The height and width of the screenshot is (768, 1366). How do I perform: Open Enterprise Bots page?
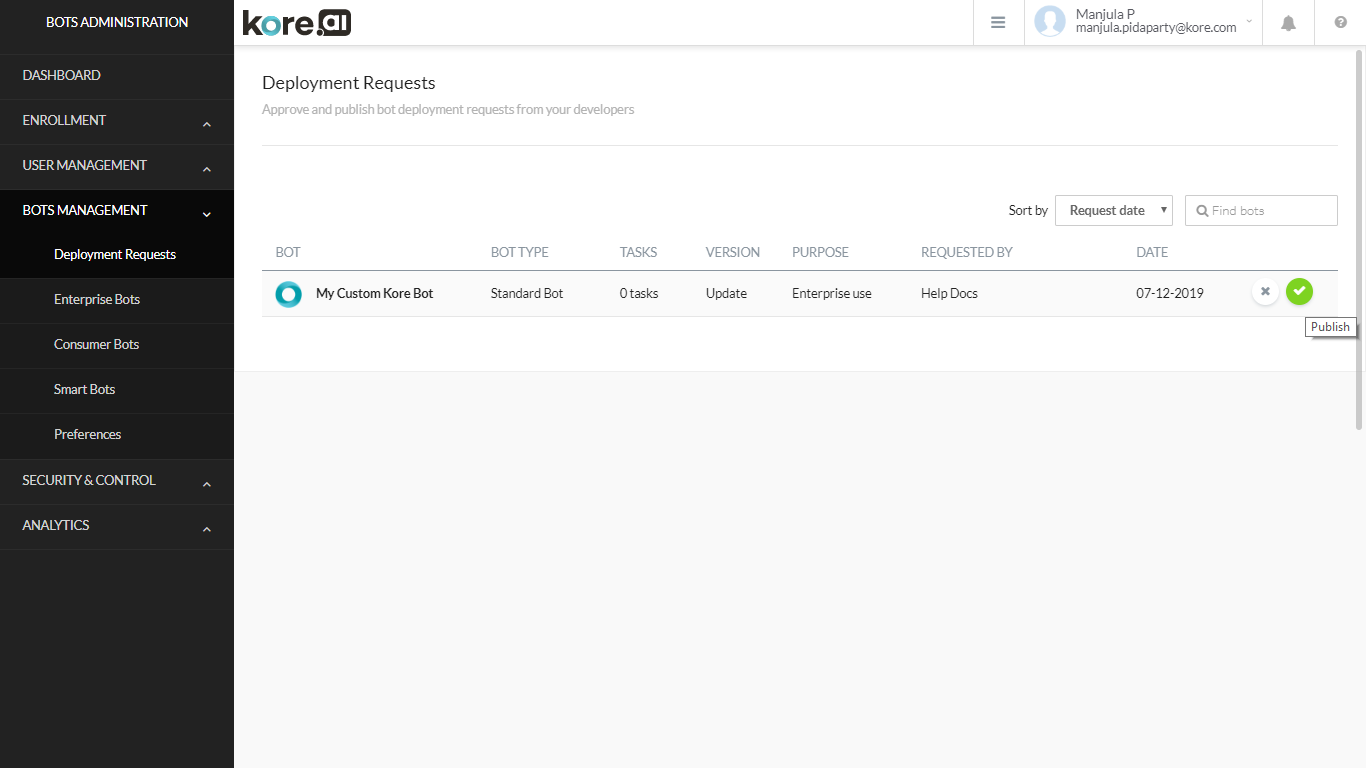(x=97, y=300)
